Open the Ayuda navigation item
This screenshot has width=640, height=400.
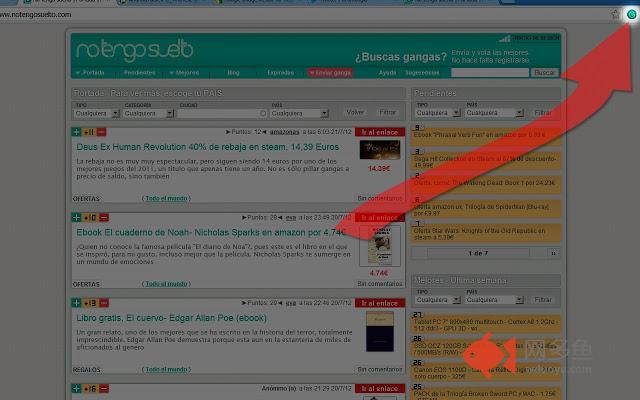(387, 73)
